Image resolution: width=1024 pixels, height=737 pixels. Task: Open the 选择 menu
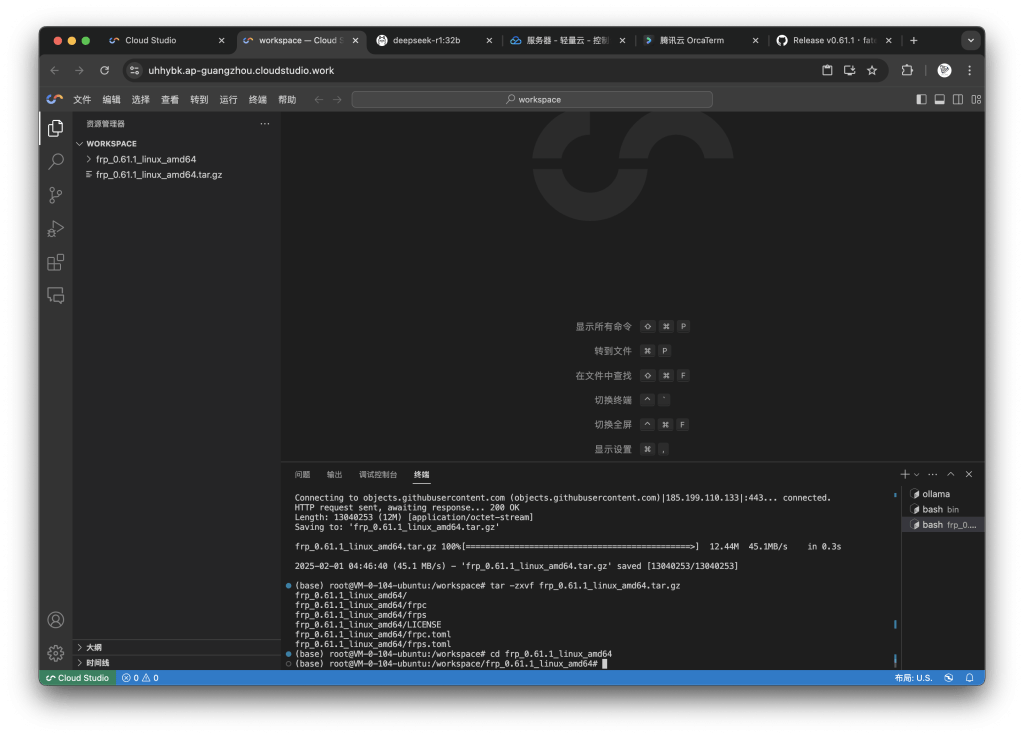140,99
